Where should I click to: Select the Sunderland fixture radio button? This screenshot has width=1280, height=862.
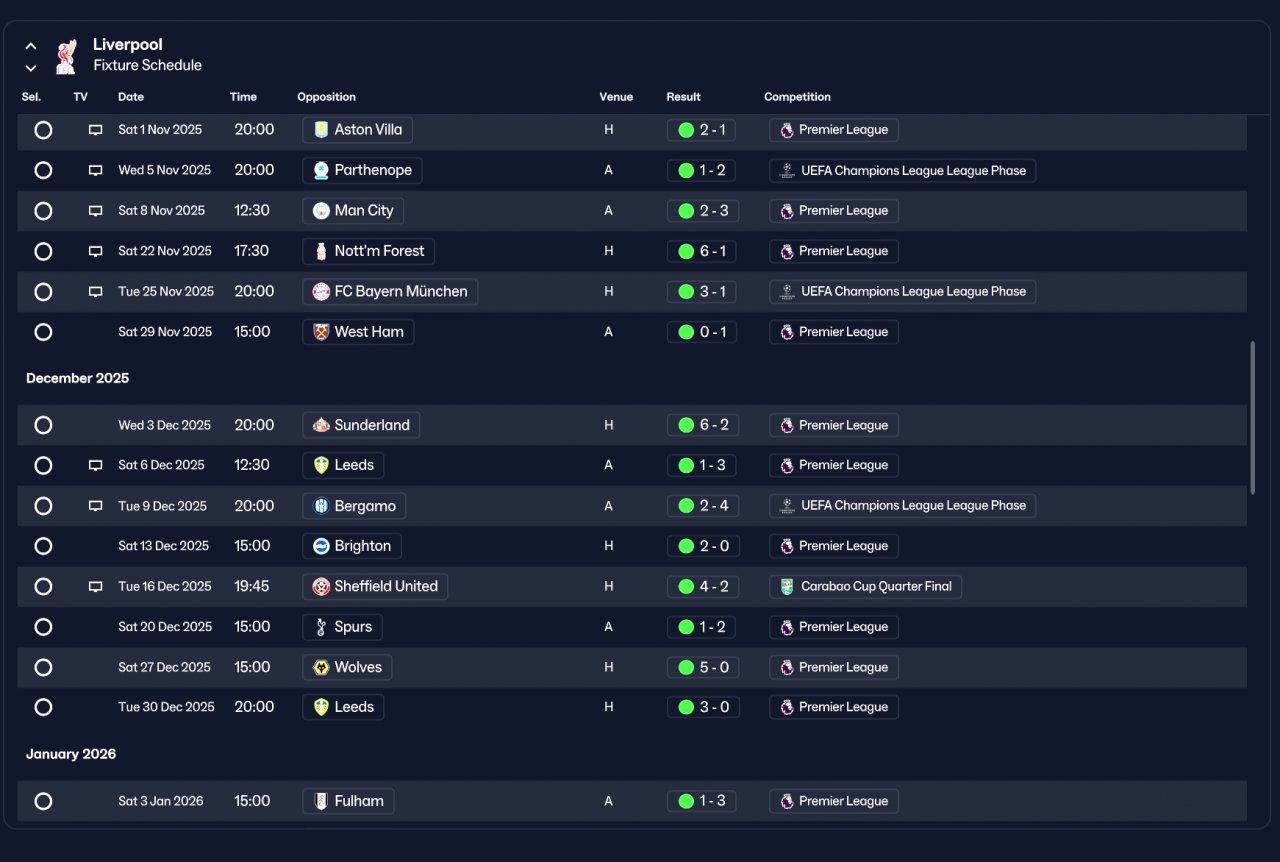(x=43, y=425)
